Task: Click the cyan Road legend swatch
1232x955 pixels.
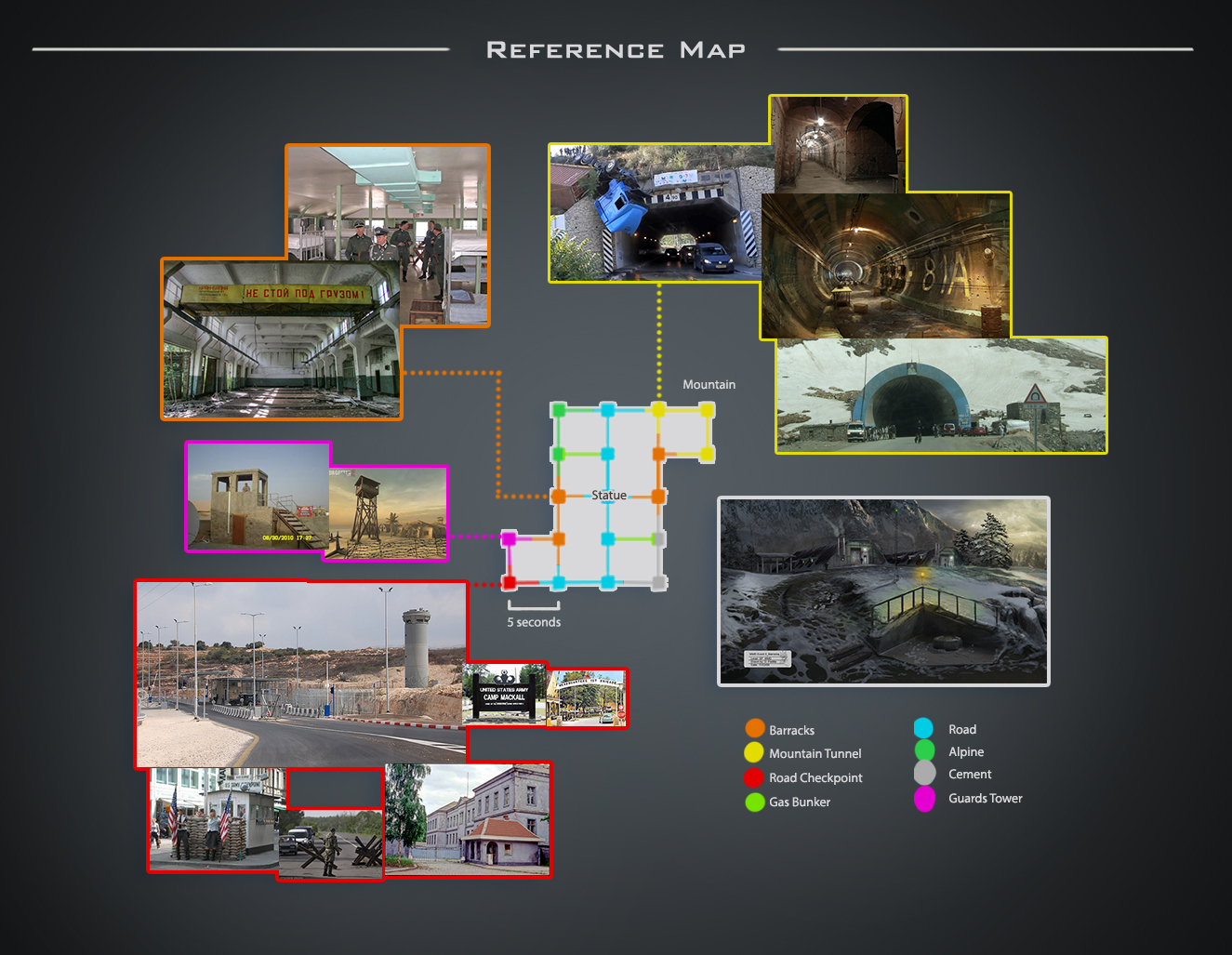Action: [x=923, y=728]
